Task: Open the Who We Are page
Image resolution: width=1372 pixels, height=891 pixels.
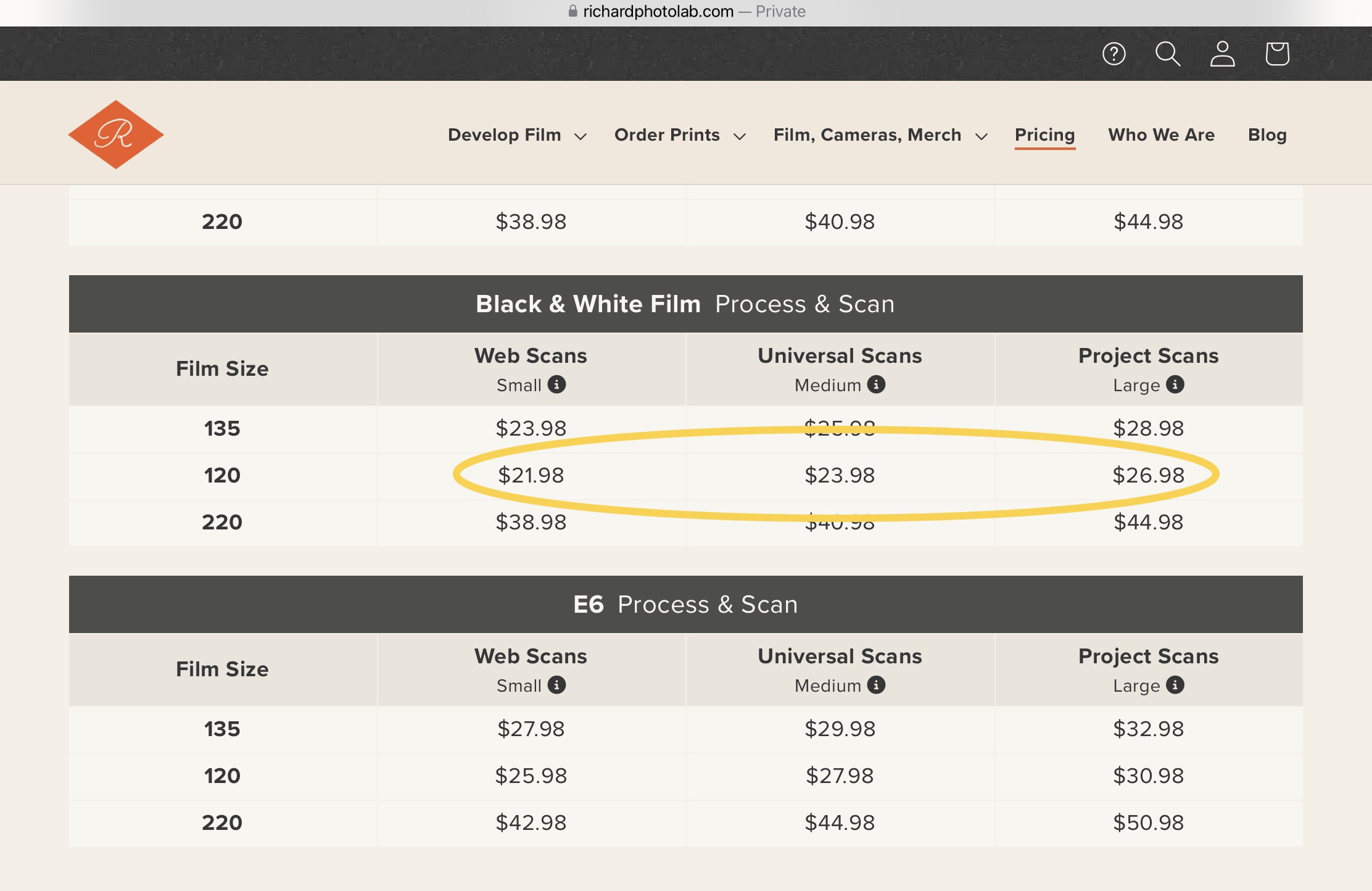Action: point(1161,135)
